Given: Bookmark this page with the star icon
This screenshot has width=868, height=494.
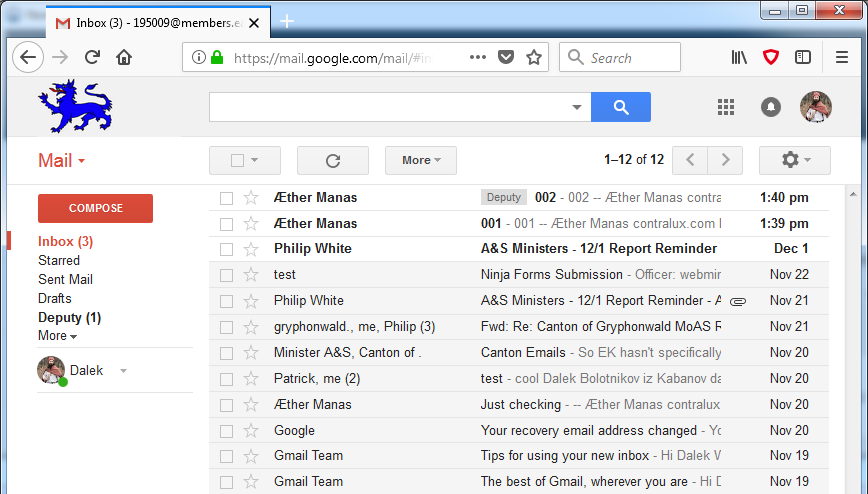Looking at the screenshot, I should (x=534, y=57).
